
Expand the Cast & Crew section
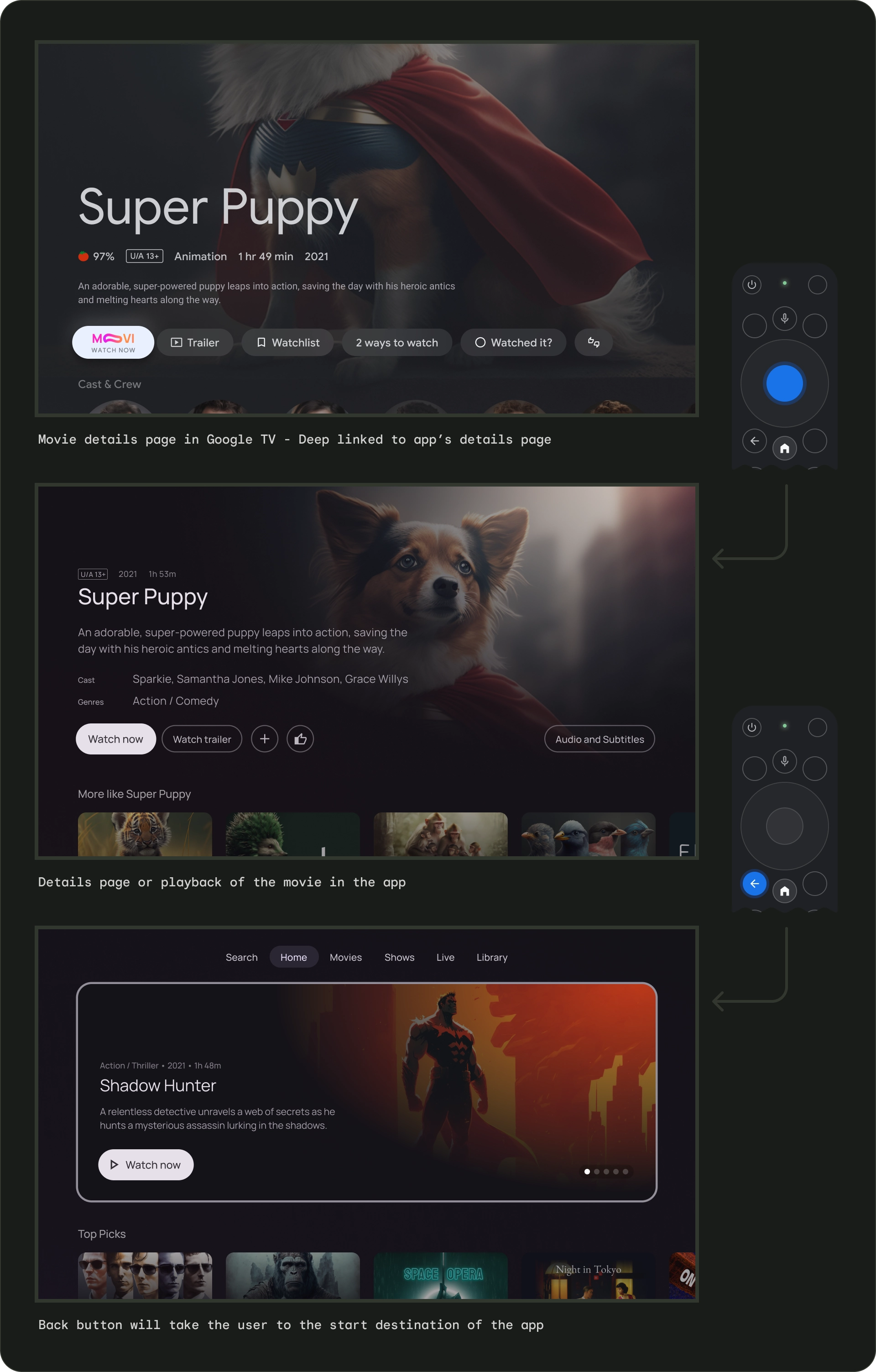(x=109, y=384)
